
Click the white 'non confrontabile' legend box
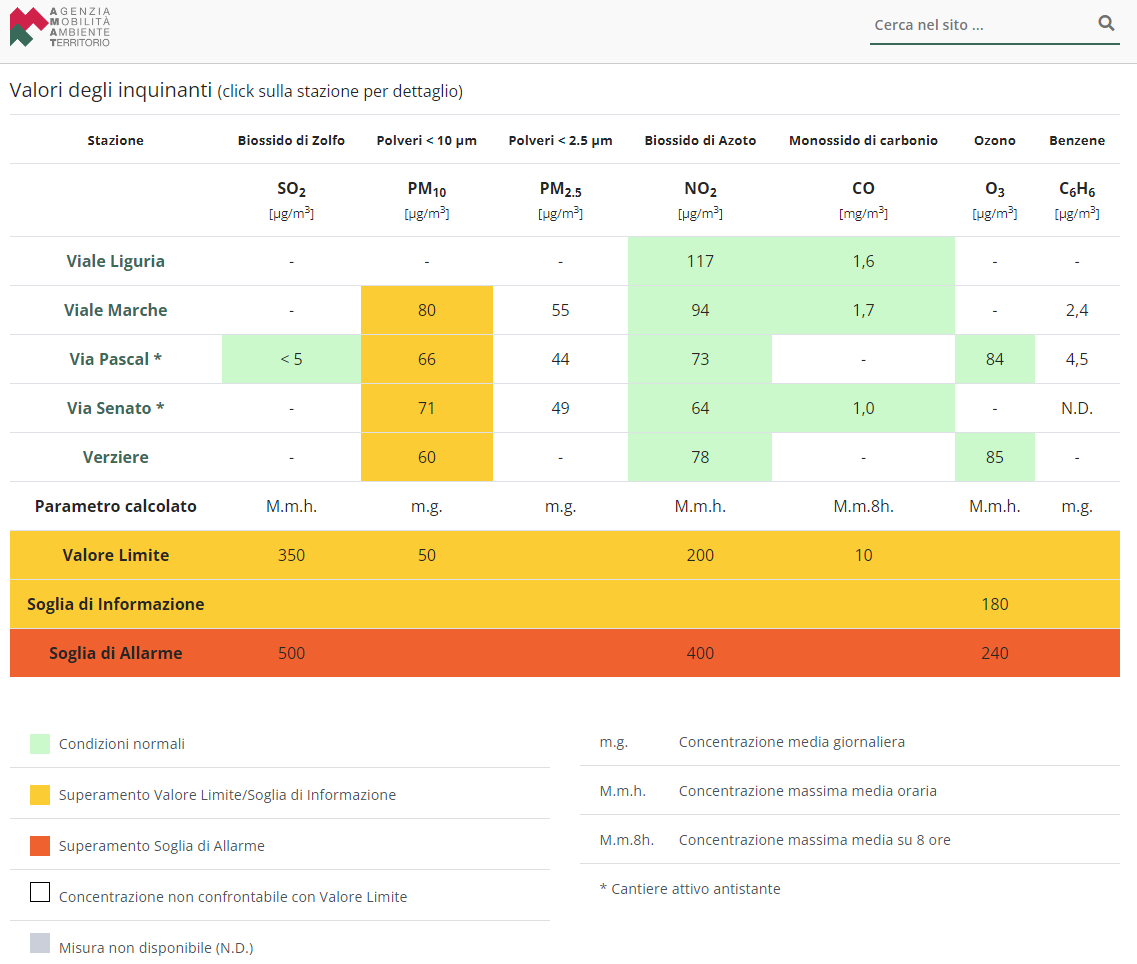[x=40, y=892]
